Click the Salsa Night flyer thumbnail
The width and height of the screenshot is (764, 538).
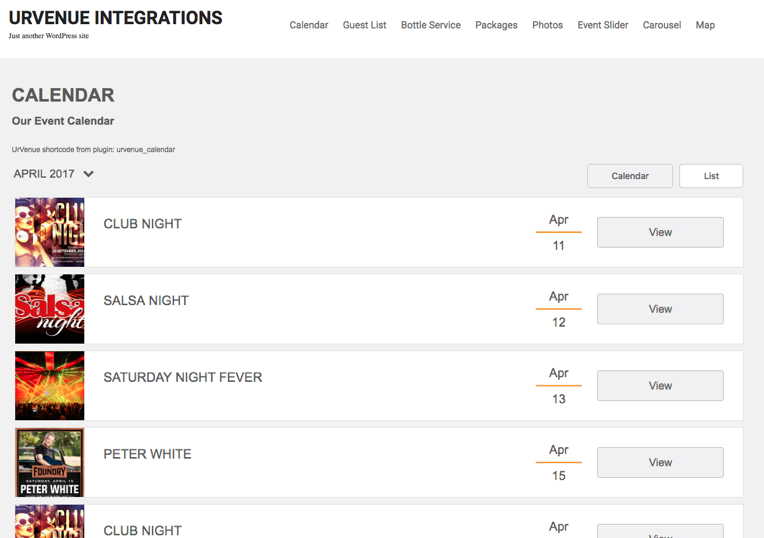pyautogui.click(x=50, y=309)
